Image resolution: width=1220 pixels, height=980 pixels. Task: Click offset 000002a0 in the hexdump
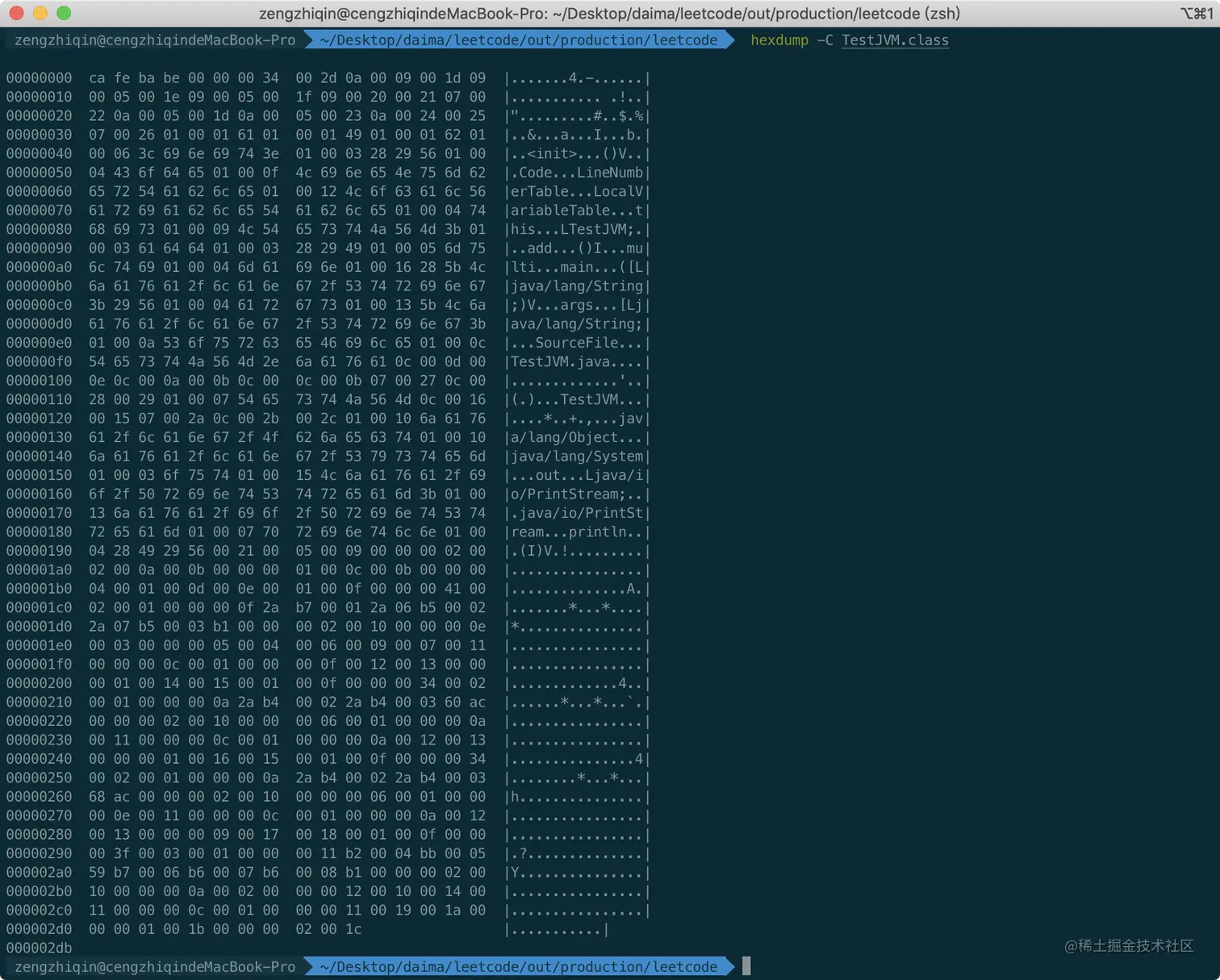pos(39,872)
